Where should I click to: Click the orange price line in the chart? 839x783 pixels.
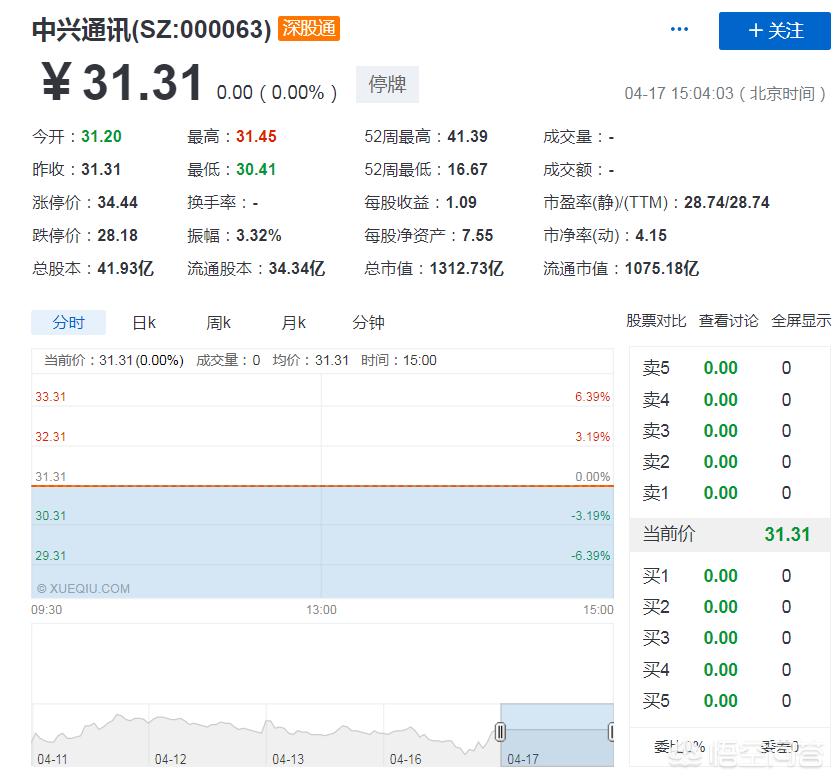[x=322, y=486]
